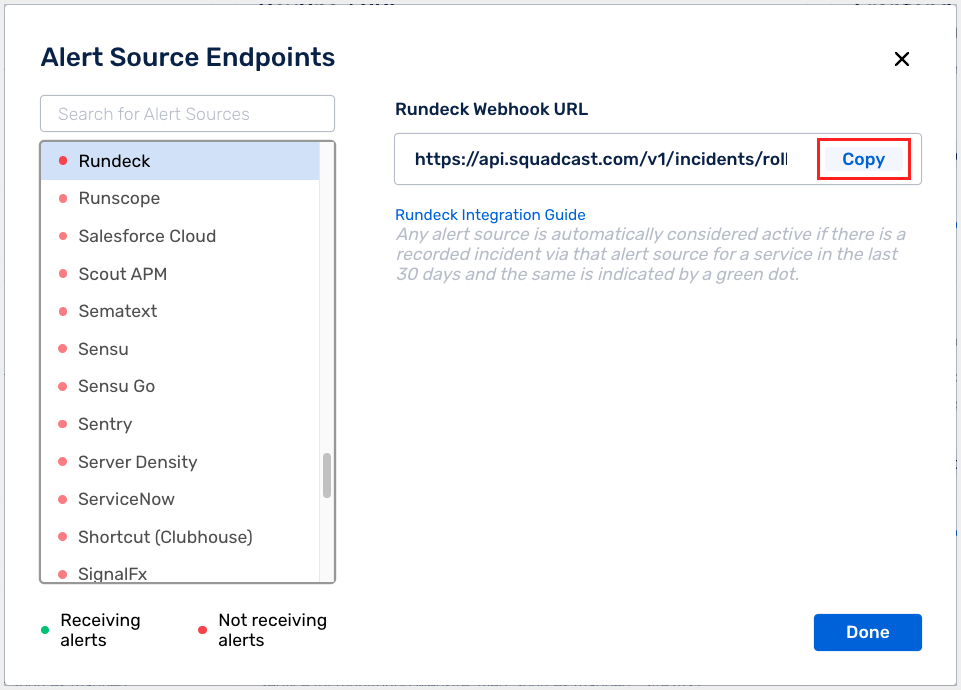Select the Salesforce Cloud alert source
Viewport: 961px width, 690px height.
point(146,236)
